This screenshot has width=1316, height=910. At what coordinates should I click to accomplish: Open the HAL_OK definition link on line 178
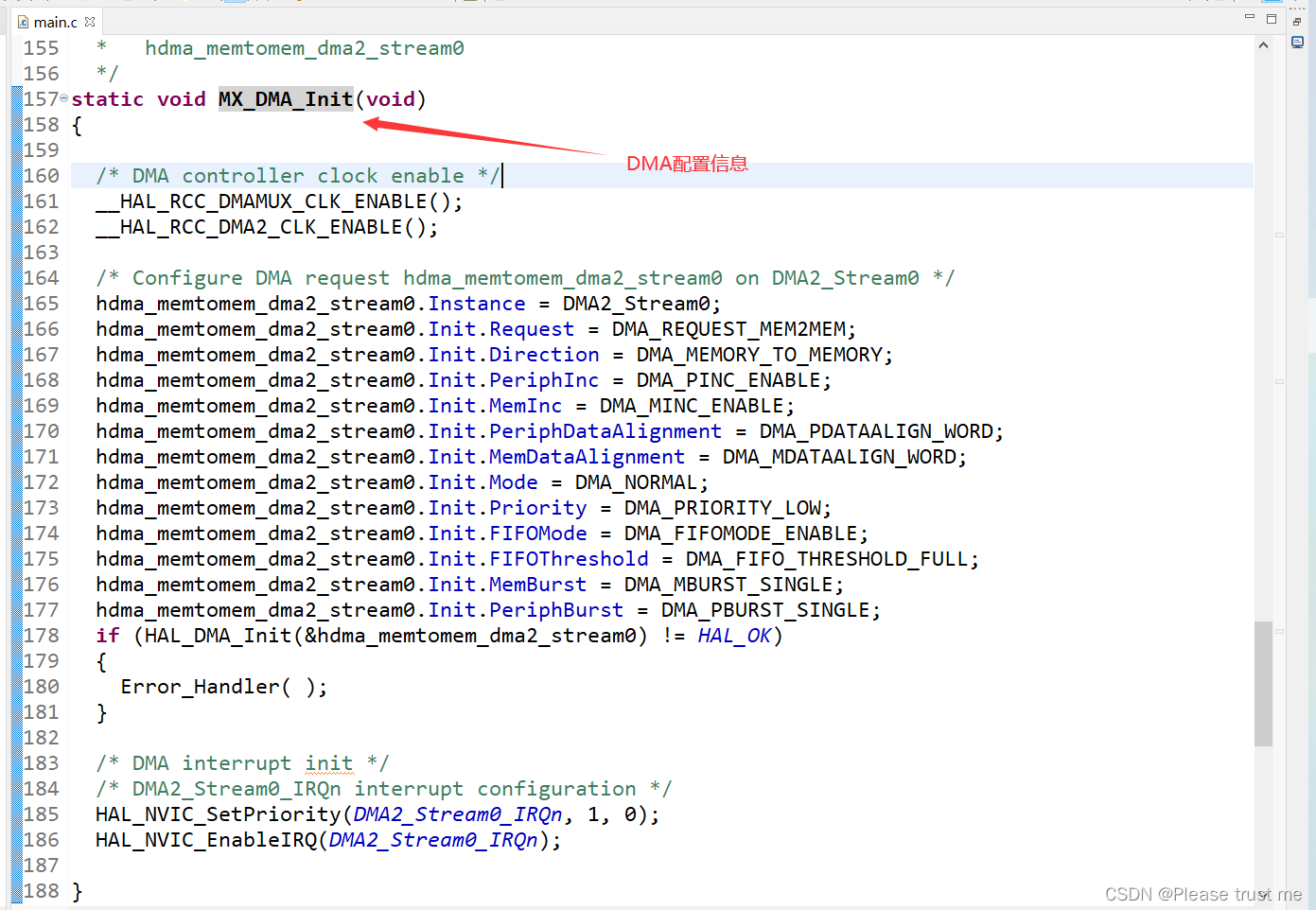pyautogui.click(x=733, y=635)
